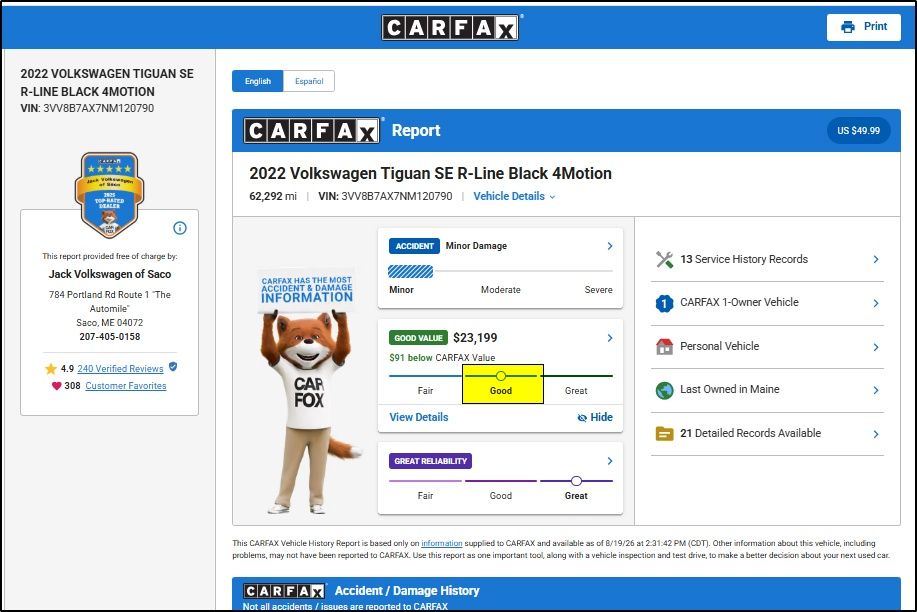This screenshot has width=917, height=612.
Task: Click the CARFAX logo in Accident History header
Action: 284,591
